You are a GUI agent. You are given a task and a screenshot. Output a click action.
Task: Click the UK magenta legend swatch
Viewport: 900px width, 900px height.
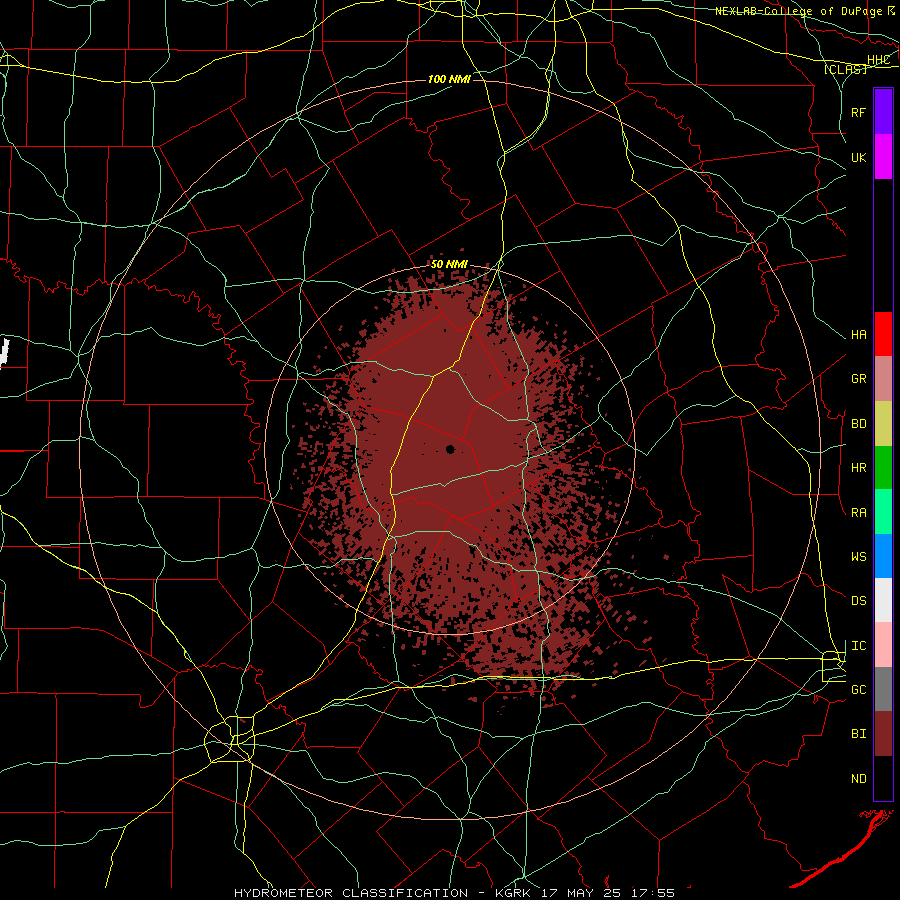click(883, 157)
